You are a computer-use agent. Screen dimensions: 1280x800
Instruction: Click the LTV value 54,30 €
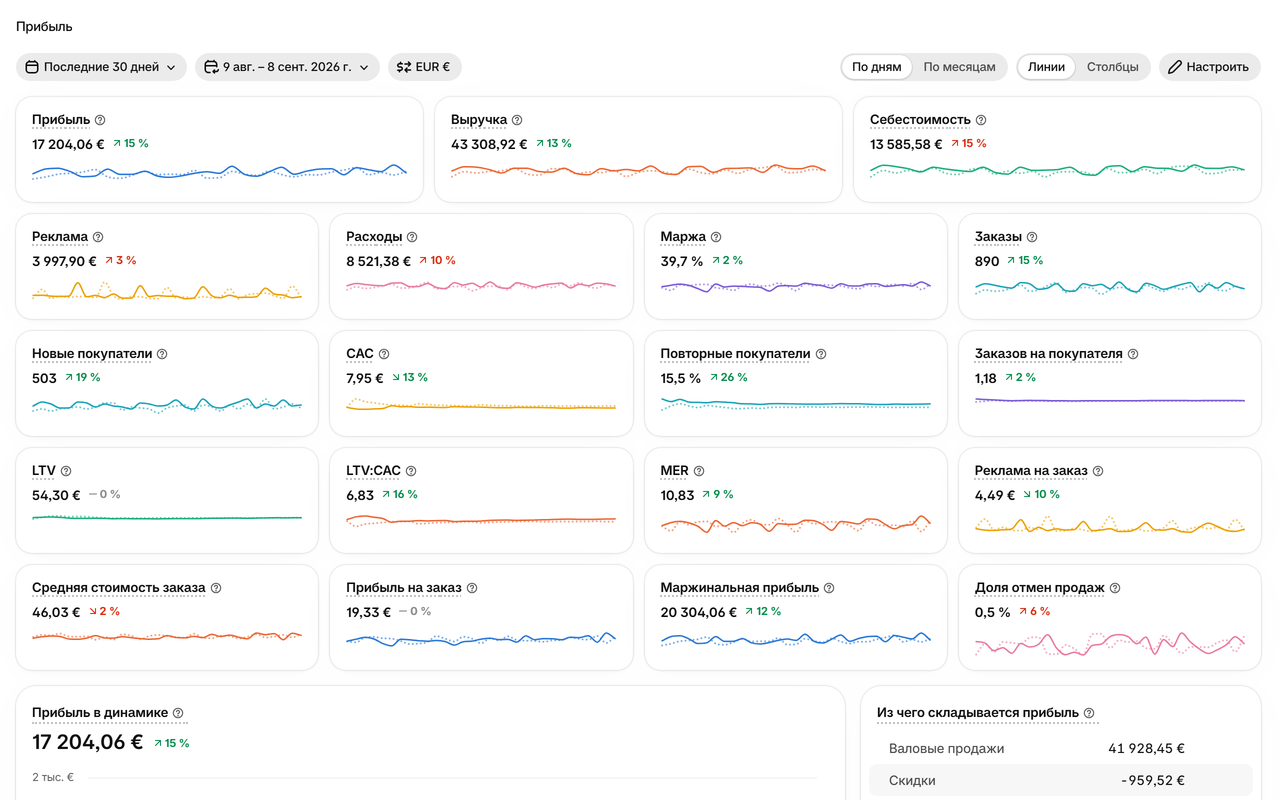(x=56, y=495)
